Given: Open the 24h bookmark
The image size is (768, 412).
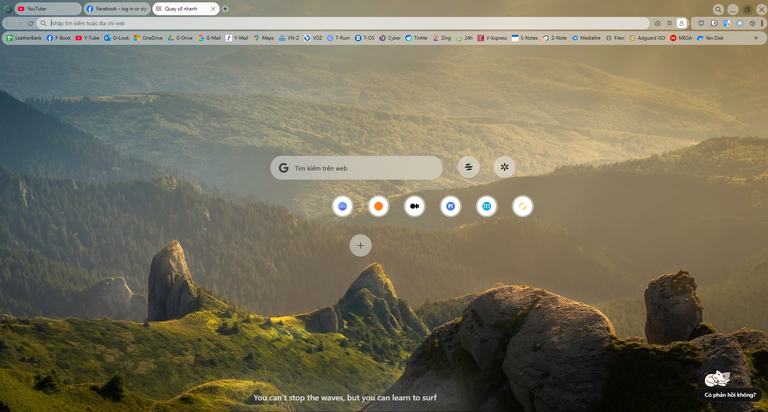Looking at the screenshot, I should (x=464, y=38).
